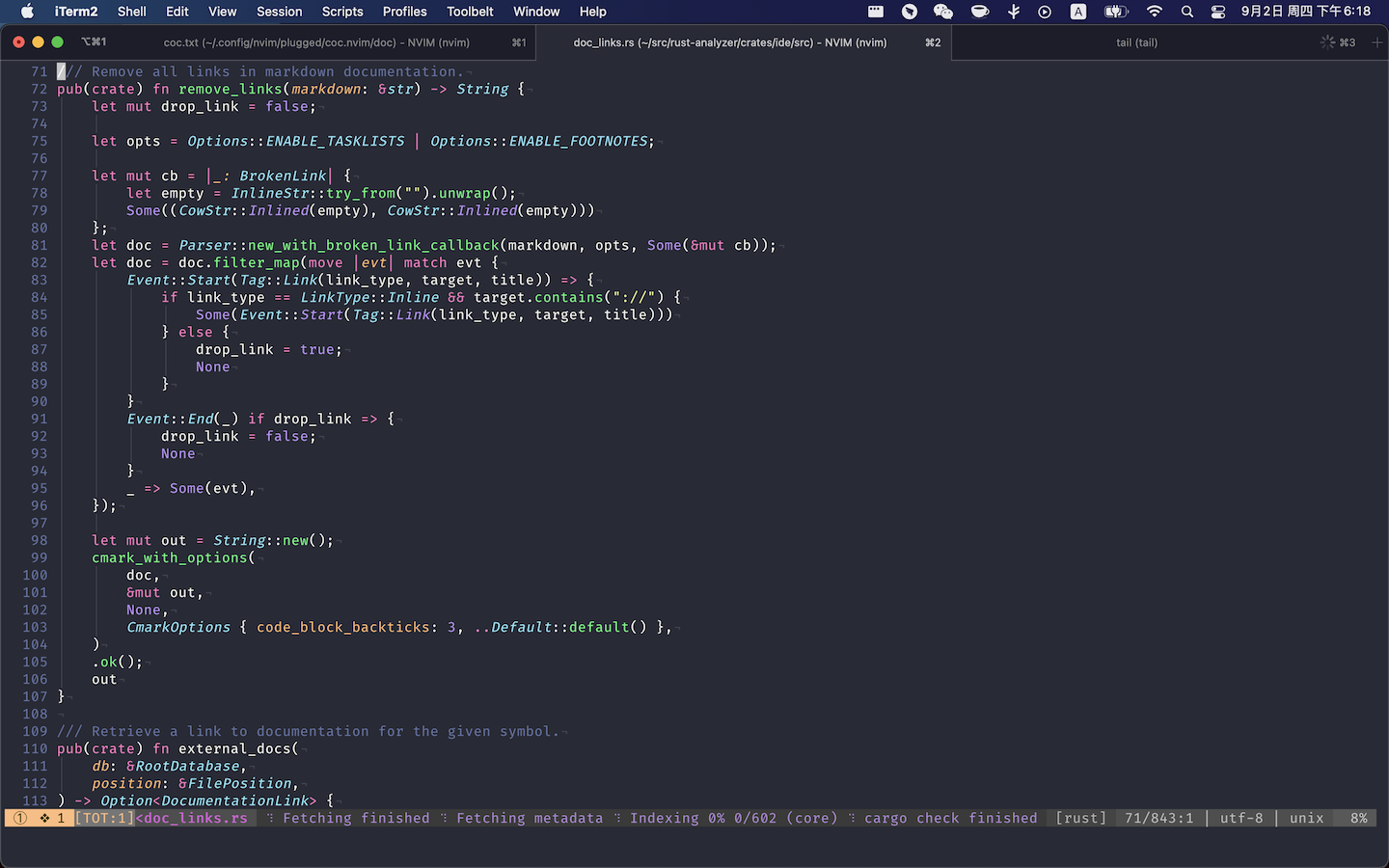
Task: Open Spotlight via the magnifying glass icon
Action: (x=1186, y=12)
